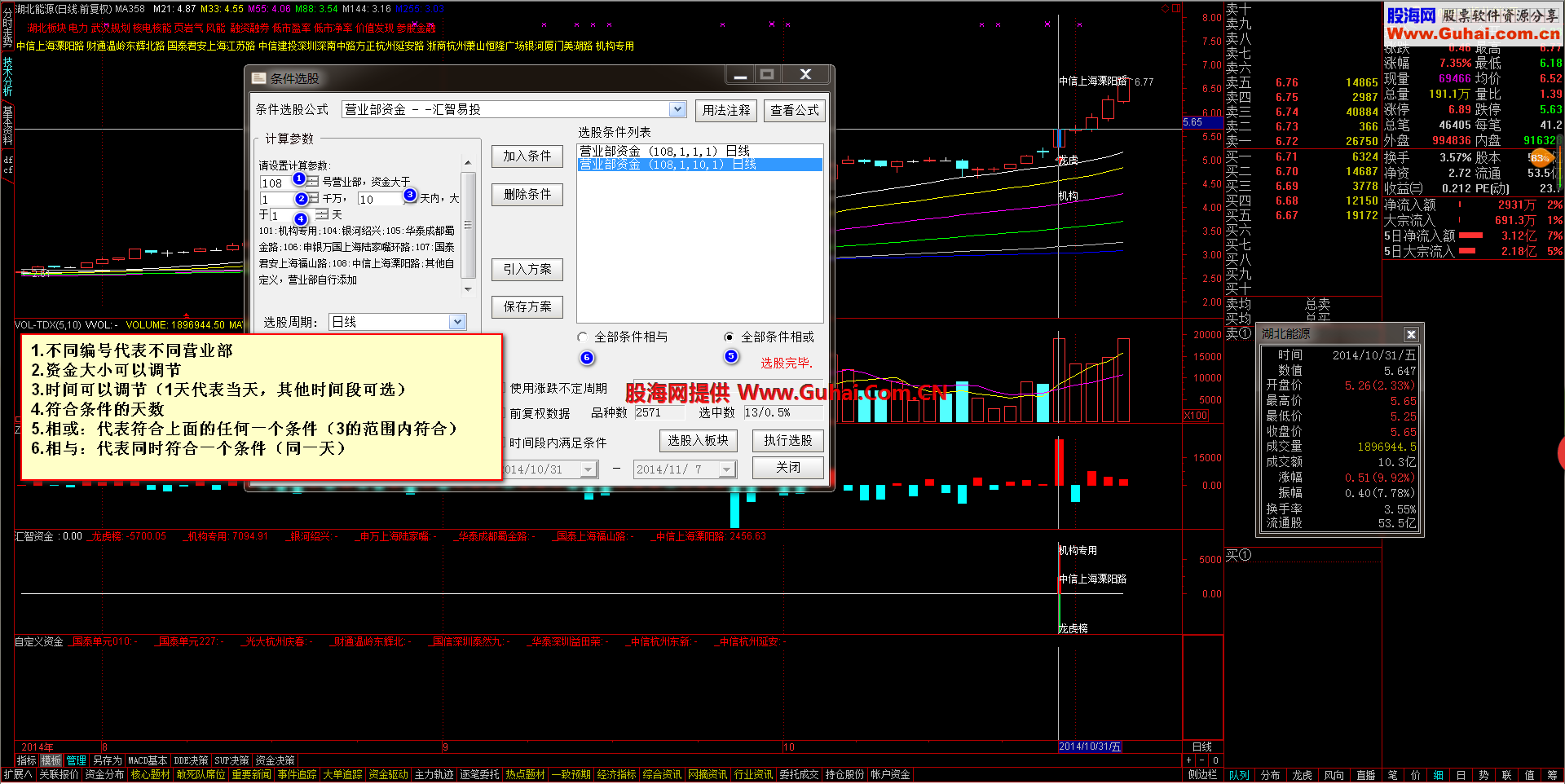Click the 0 reset button under 日线

[x=1215, y=760]
